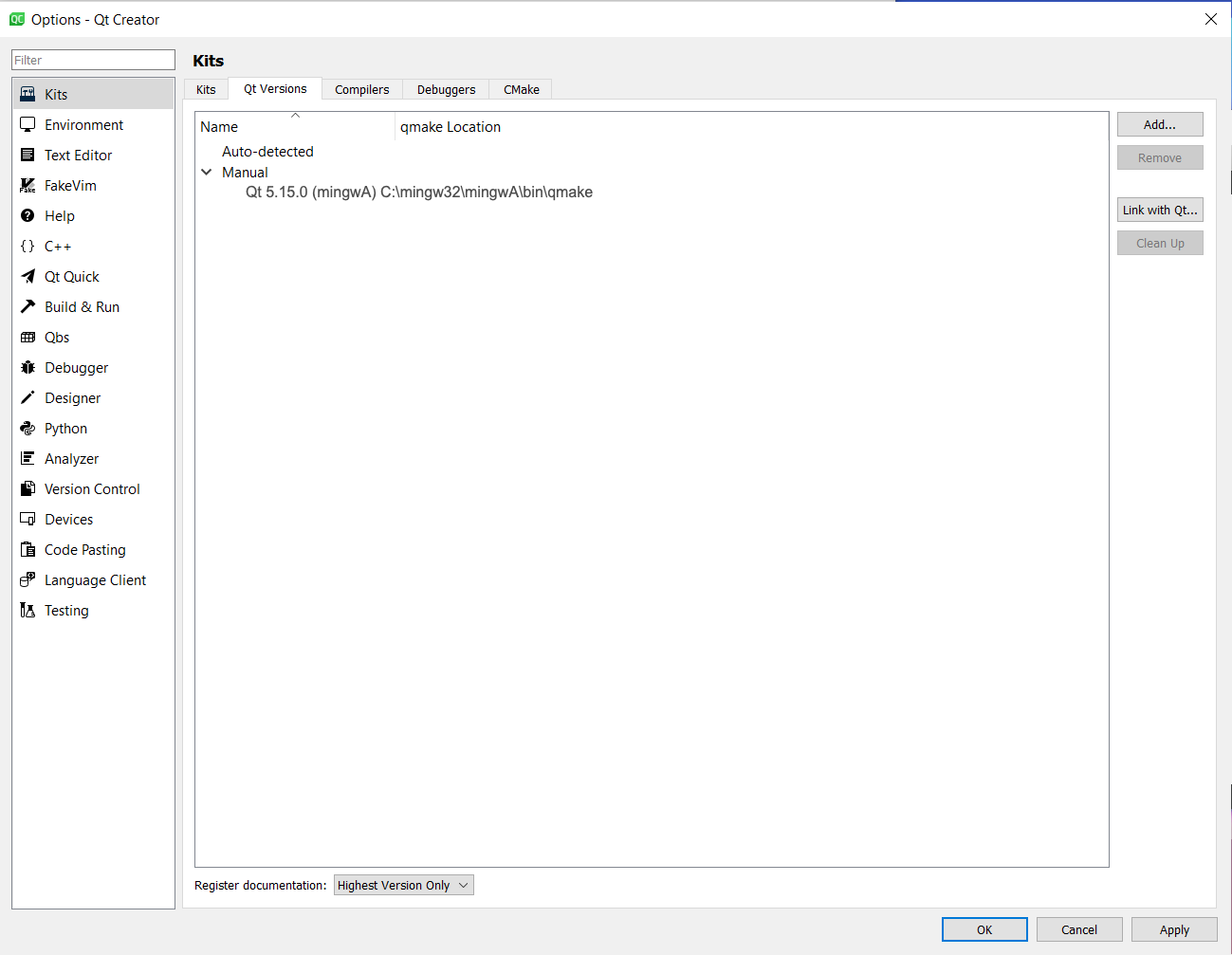Open the Devices settings category
The image size is (1232, 955).
pyautogui.click(x=68, y=519)
